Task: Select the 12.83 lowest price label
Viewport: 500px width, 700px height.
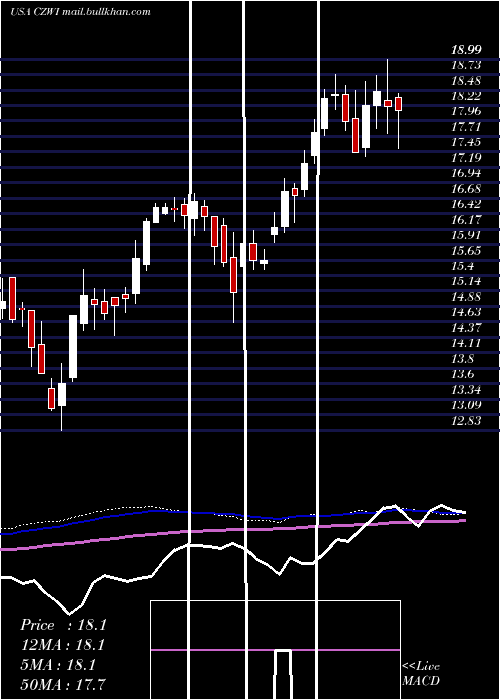Action: click(x=466, y=421)
